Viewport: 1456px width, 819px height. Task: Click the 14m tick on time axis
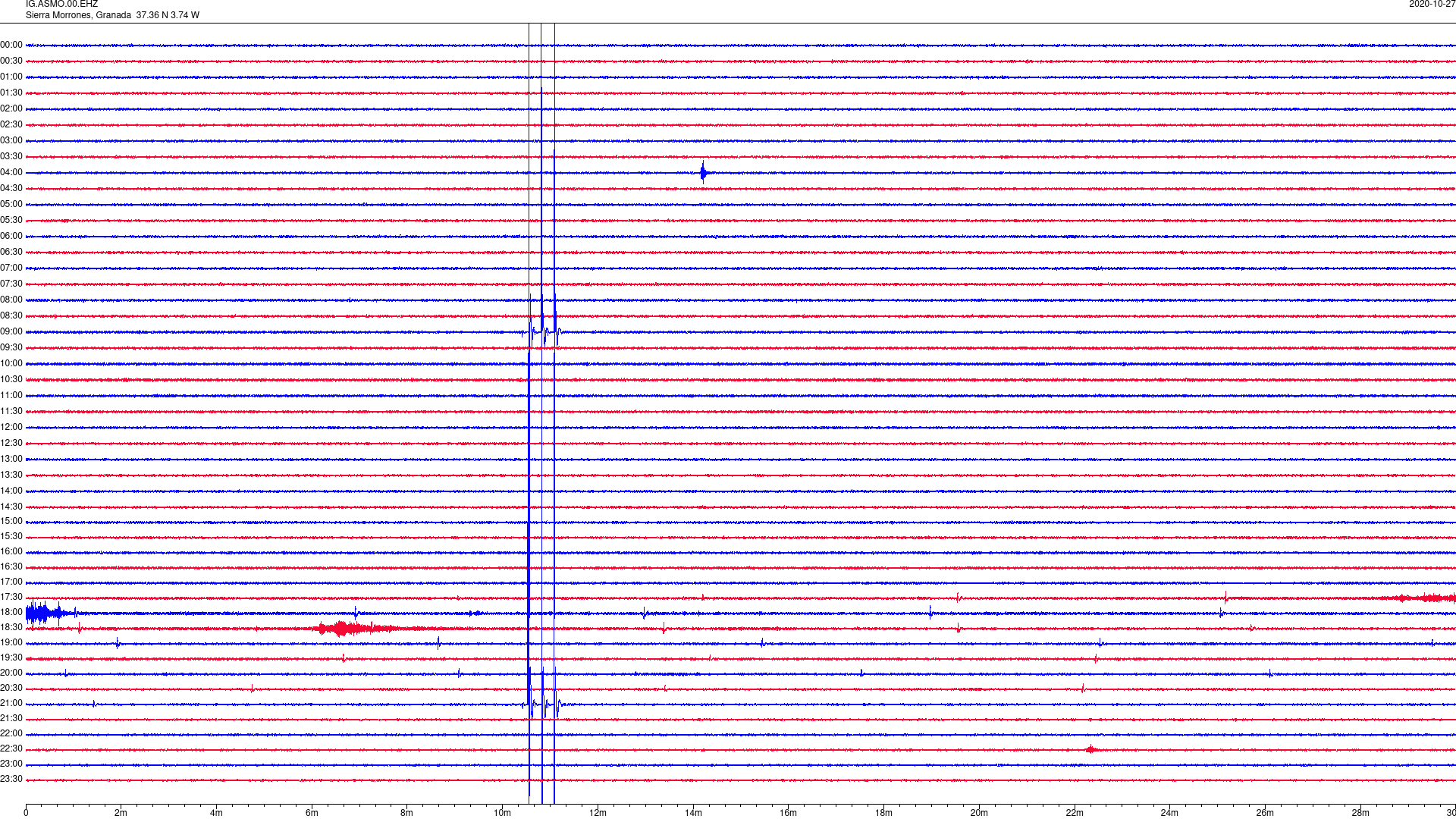pos(693,813)
